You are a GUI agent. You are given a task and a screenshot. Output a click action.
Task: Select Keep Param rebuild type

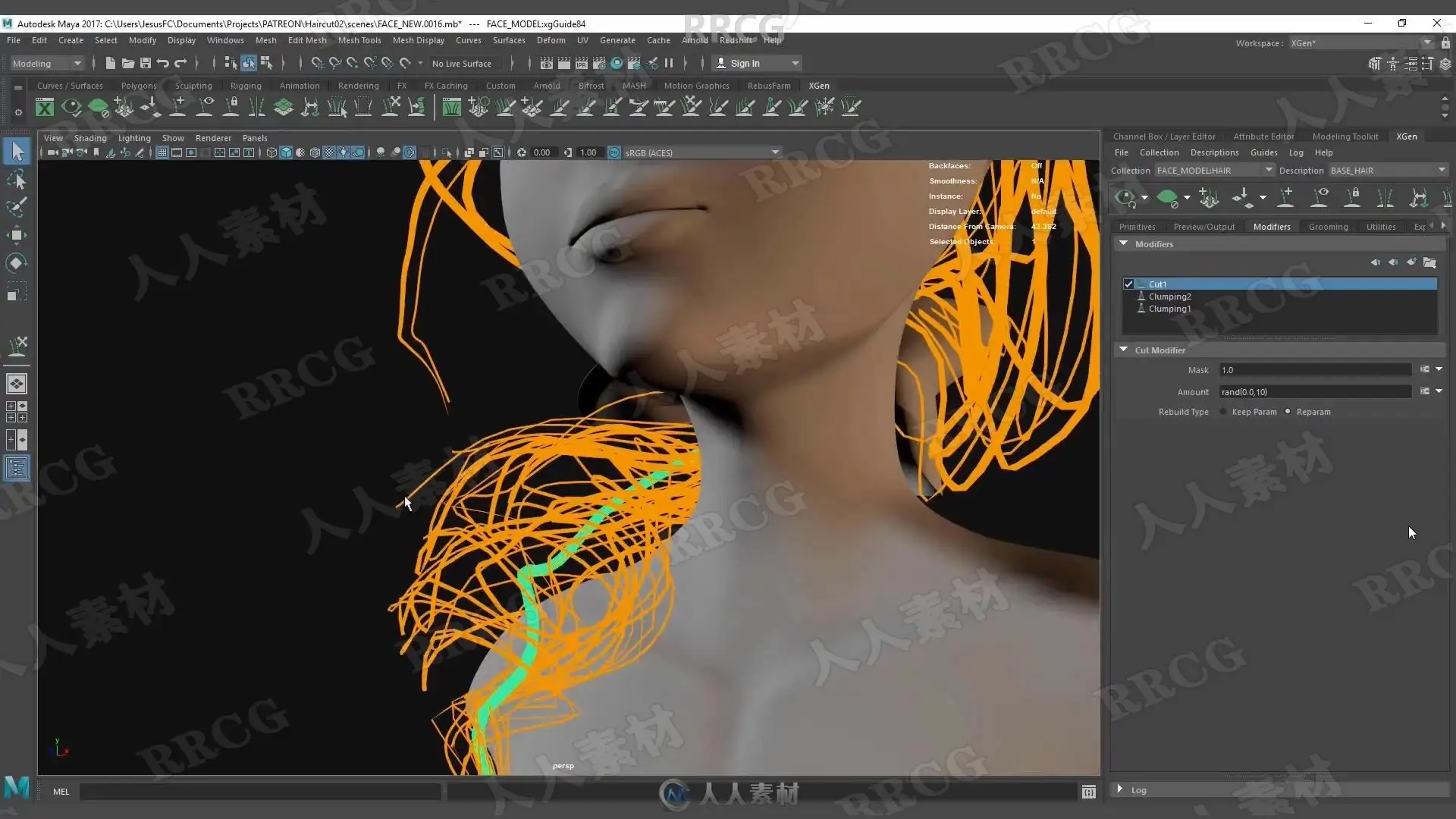[1223, 412]
